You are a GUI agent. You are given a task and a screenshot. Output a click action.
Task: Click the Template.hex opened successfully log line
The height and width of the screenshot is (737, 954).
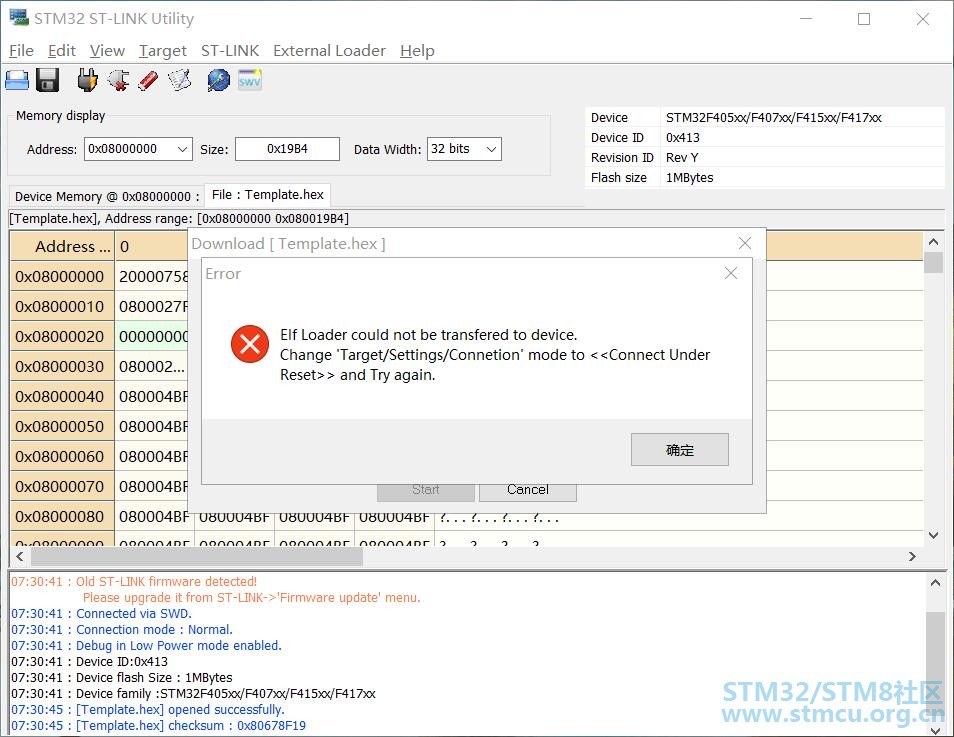148,710
